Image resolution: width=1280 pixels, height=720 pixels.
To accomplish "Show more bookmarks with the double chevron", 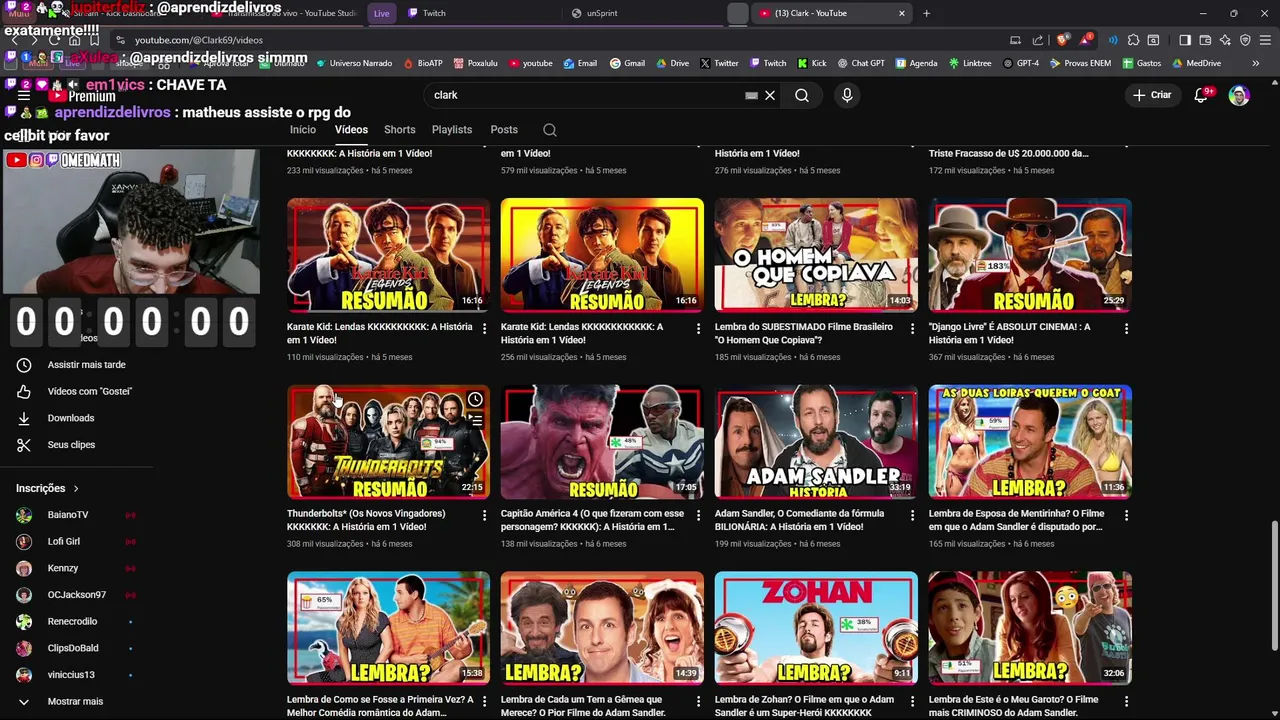I will click(1255, 63).
